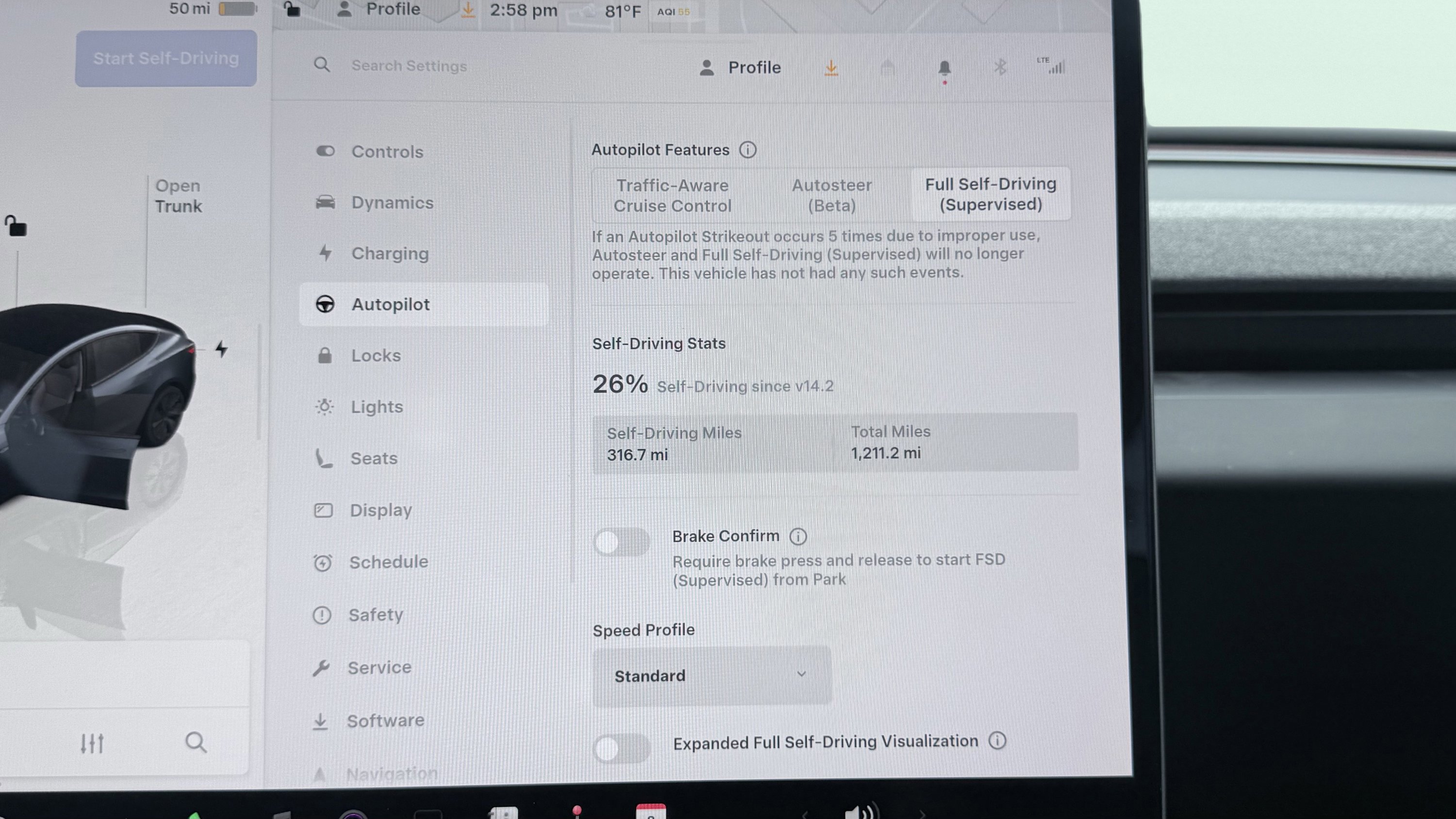The image size is (1456, 819).
Task: Tap Profile in the top status bar
Action: [379, 9]
